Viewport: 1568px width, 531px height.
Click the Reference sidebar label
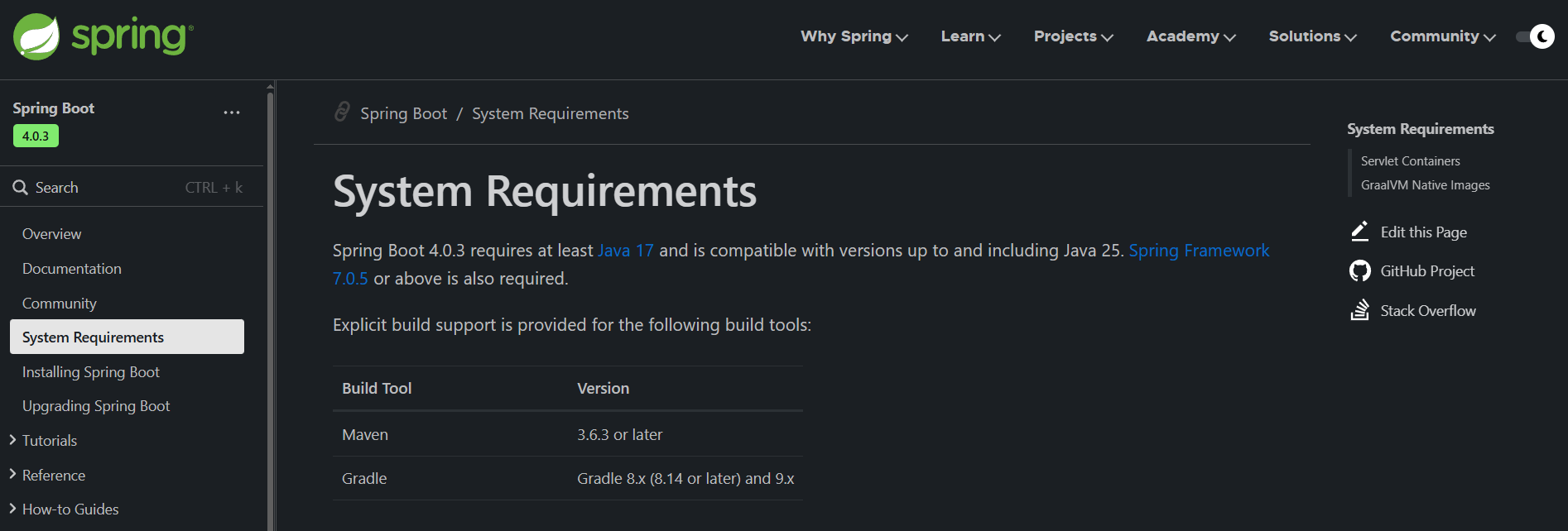coord(54,476)
